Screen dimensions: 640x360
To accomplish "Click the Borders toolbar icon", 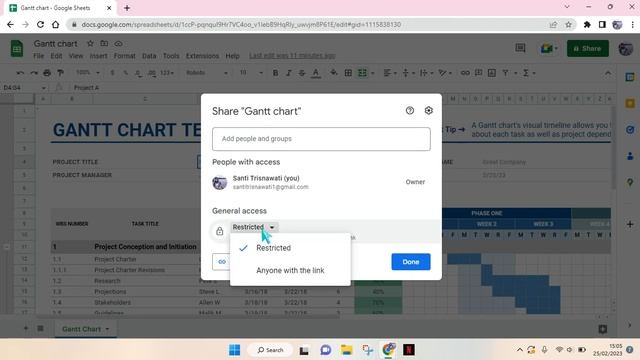I will click(x=348, y=73).
